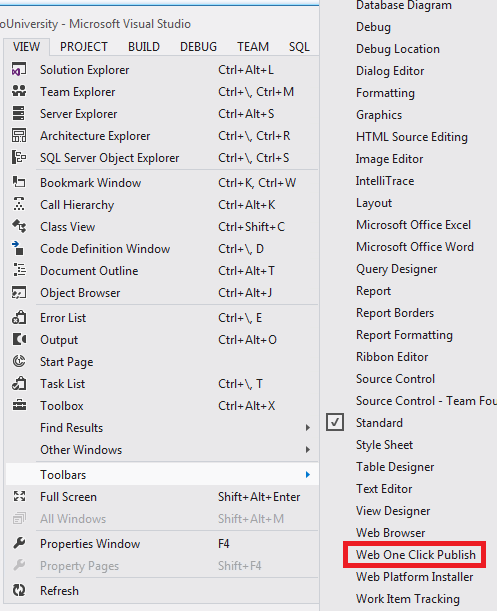The width and height of the screenshot is (497, 611).
Task: Click the Error List icon
Action: 19,318
